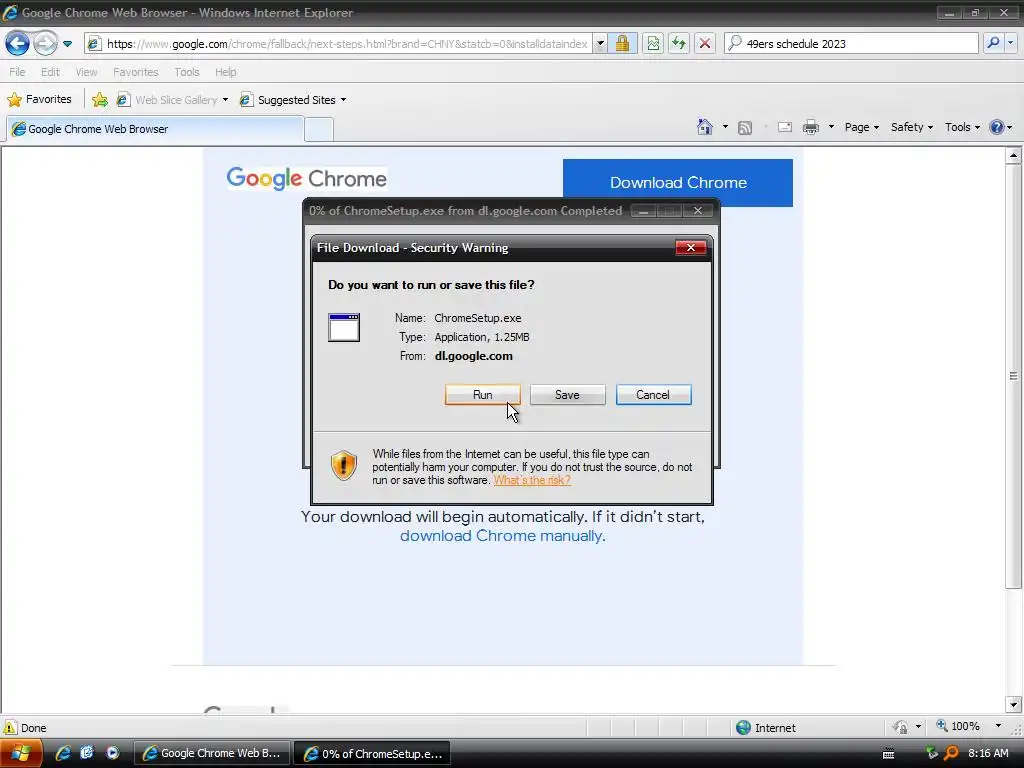Click the vertical scrollbar up arrow
1024x768 pixels.
click(x=1014, y=155)
